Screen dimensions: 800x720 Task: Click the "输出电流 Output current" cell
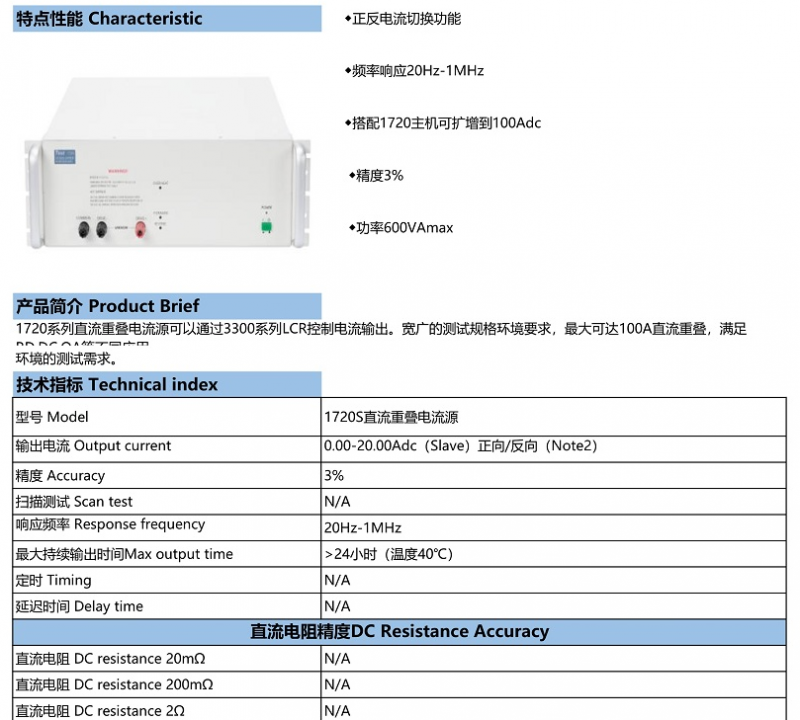pyautogui.click(x=167, y=449)
